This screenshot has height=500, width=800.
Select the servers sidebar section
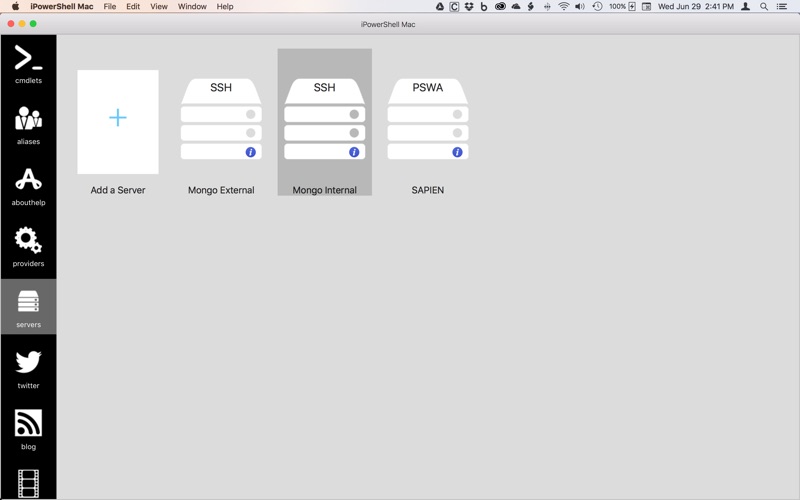[x=29, y=307]
